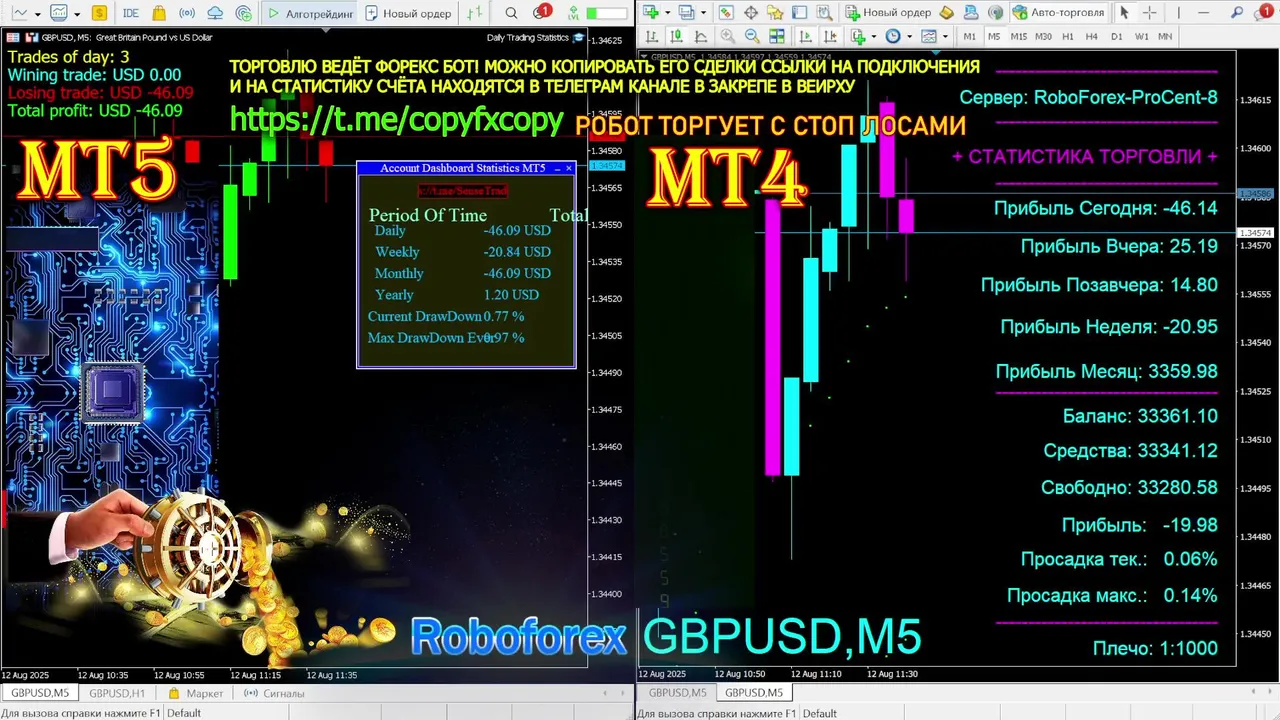
Task: Open Strategy Tester magnifier icon in MT4
Action: [x=825, y=12]
